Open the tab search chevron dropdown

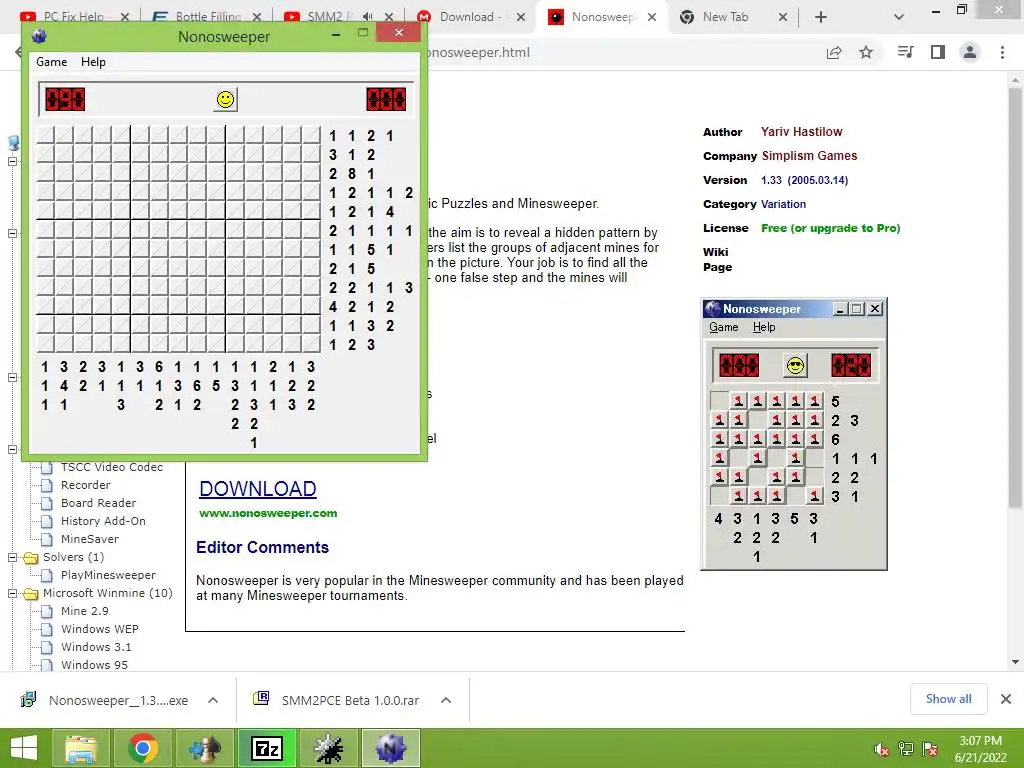(x=899, y=17)
